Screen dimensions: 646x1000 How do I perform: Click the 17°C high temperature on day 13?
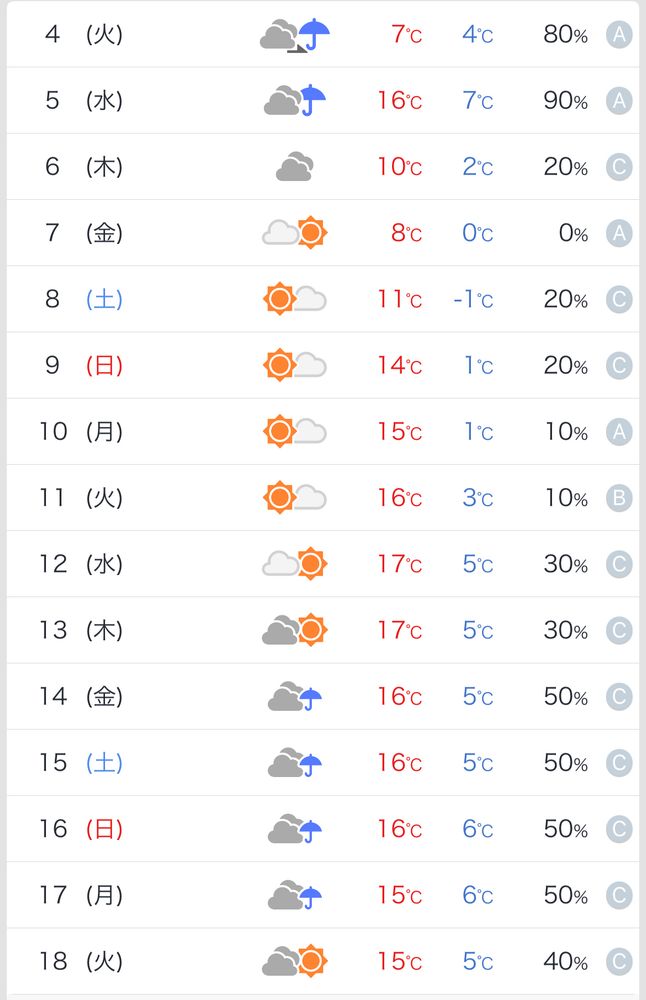(x=399, y=630)
